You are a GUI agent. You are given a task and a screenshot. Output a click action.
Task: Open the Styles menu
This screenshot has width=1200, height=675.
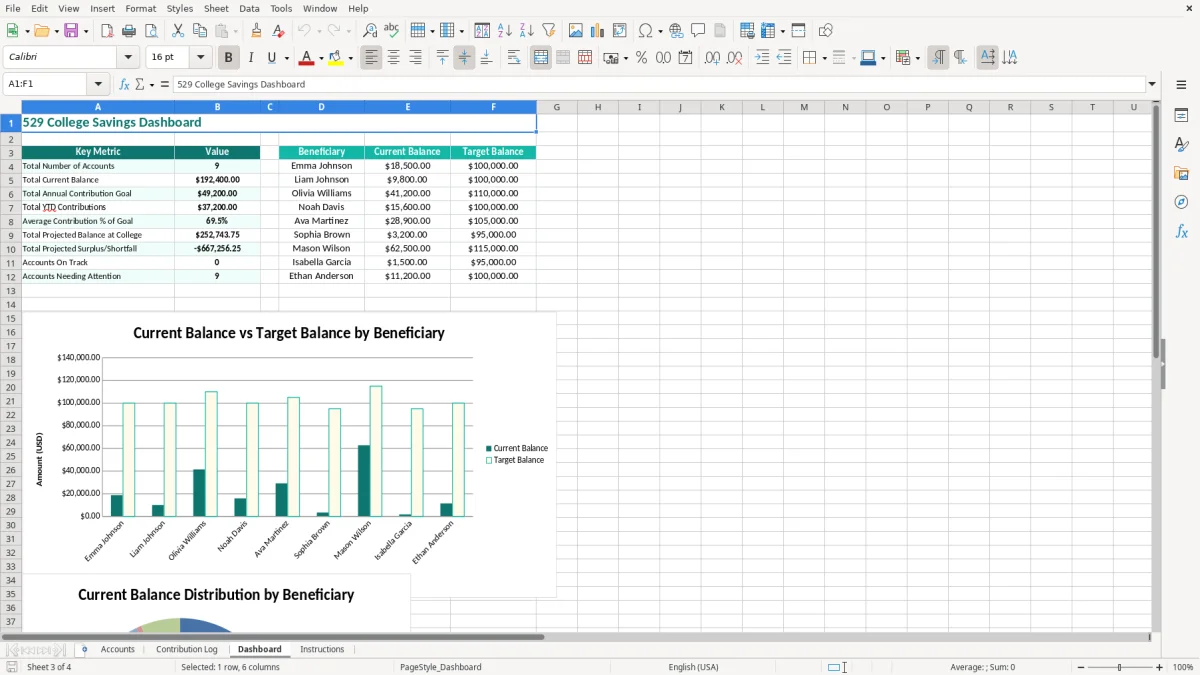[180, 8]
